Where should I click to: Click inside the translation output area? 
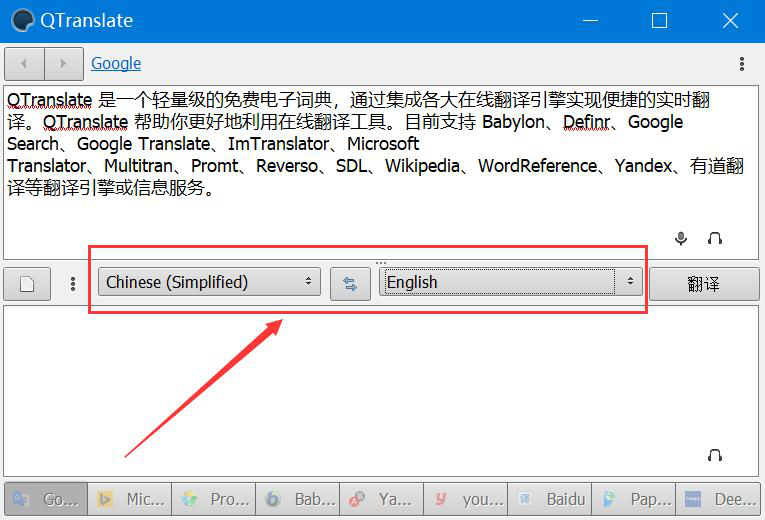point(381,390)
